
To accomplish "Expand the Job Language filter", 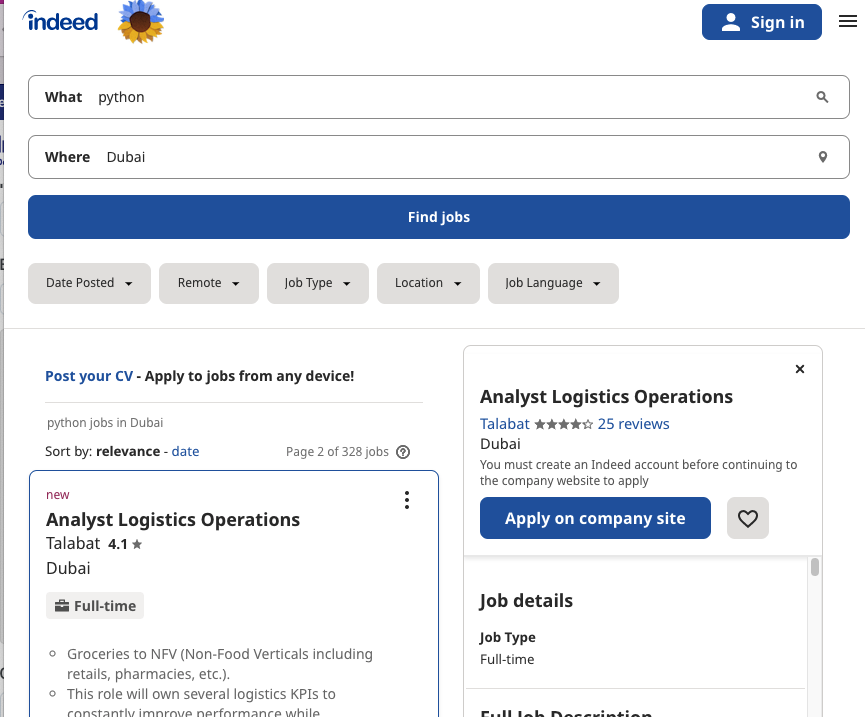I will pos(553,283).
